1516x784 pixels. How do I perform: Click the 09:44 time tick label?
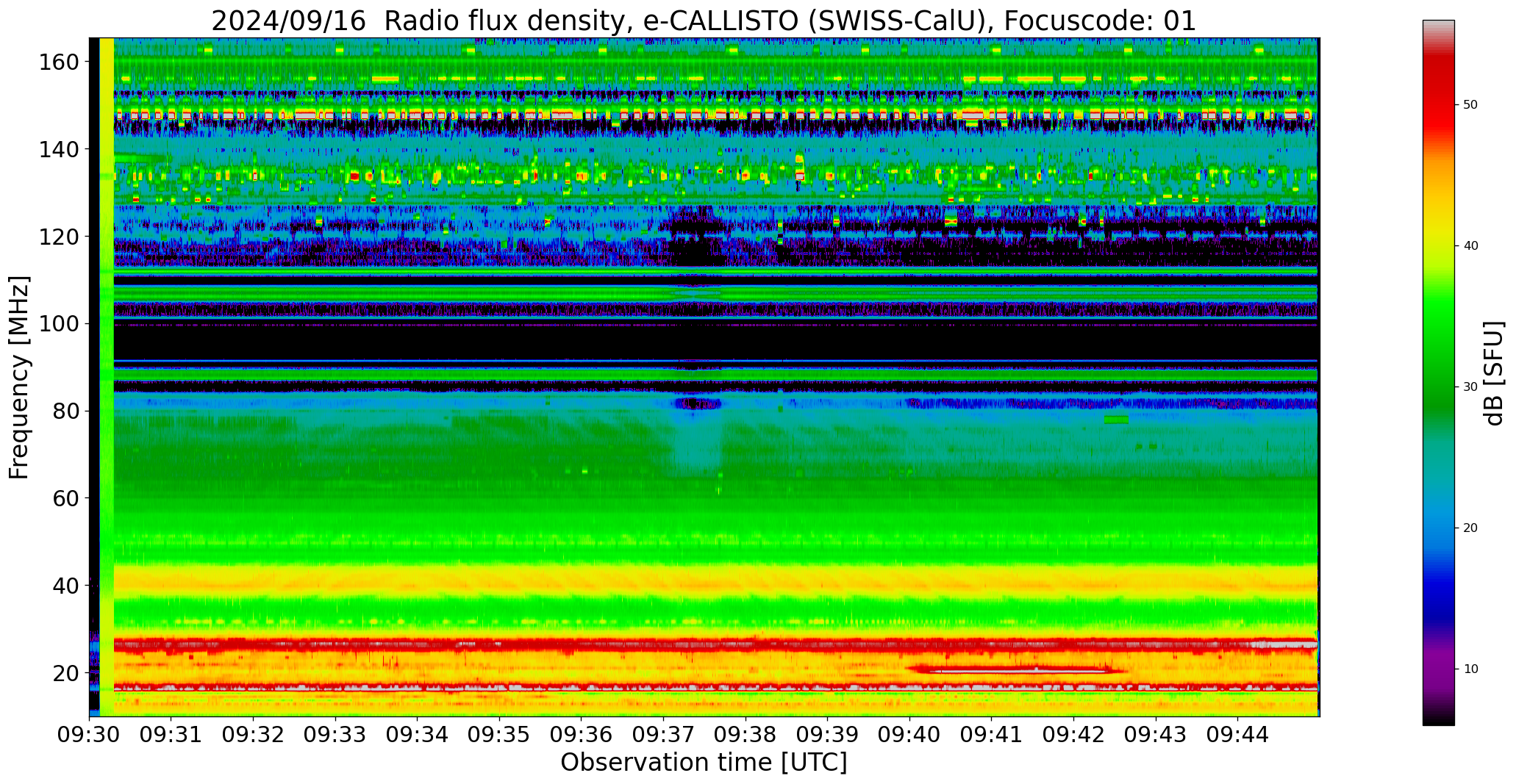coord(1238,734)
